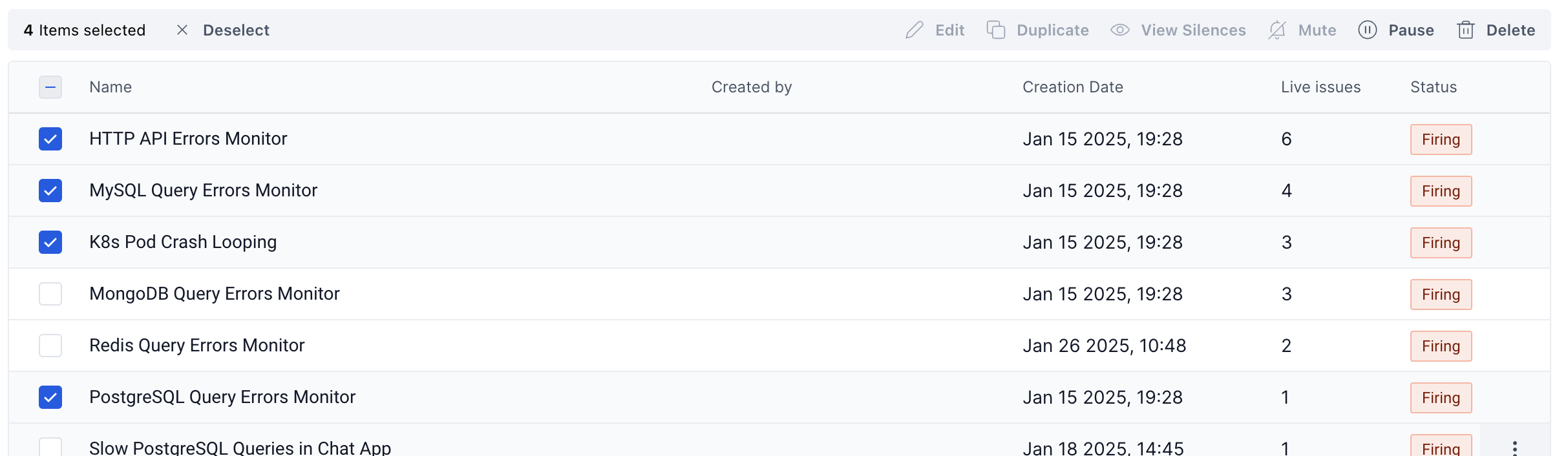Click Firing status badge for Redis monitor
The height and width of the screenshot is (456, 1568).
click(1441, 346)
